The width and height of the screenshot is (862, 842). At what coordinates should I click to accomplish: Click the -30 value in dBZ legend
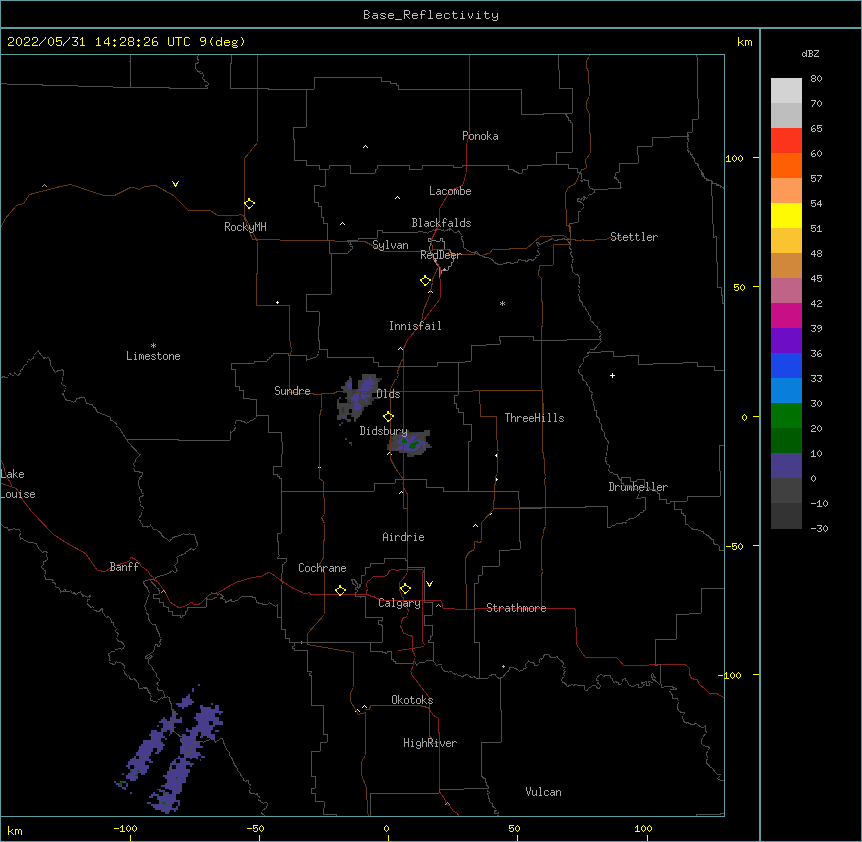click(x=819, y=528)
